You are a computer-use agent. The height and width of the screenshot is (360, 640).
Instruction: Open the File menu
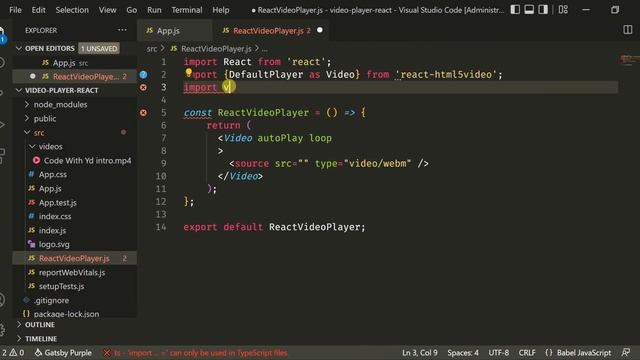point(15,10)
